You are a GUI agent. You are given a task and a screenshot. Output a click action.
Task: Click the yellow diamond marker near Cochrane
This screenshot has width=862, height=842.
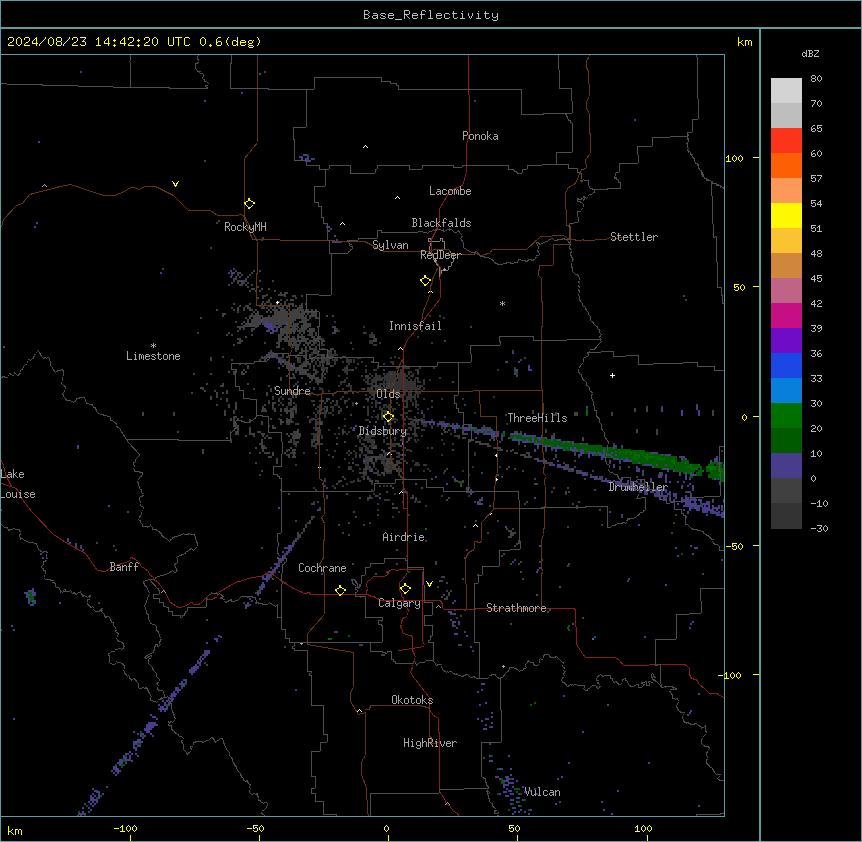pos(340,590)
